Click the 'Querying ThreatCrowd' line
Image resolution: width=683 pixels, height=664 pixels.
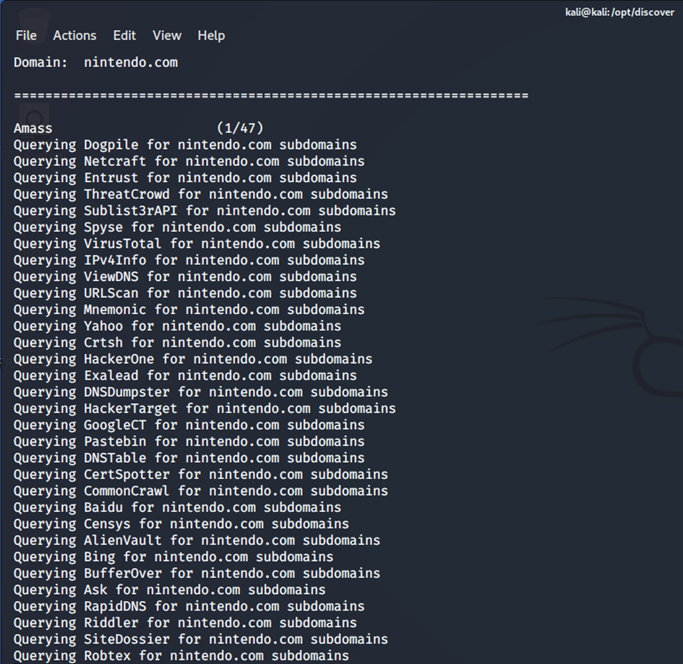coord(201,195)
